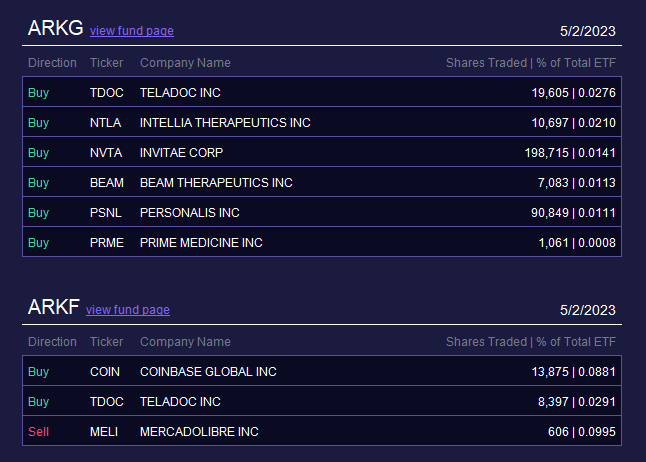Open the ARKG view fund page link

[x=132, y=31]
